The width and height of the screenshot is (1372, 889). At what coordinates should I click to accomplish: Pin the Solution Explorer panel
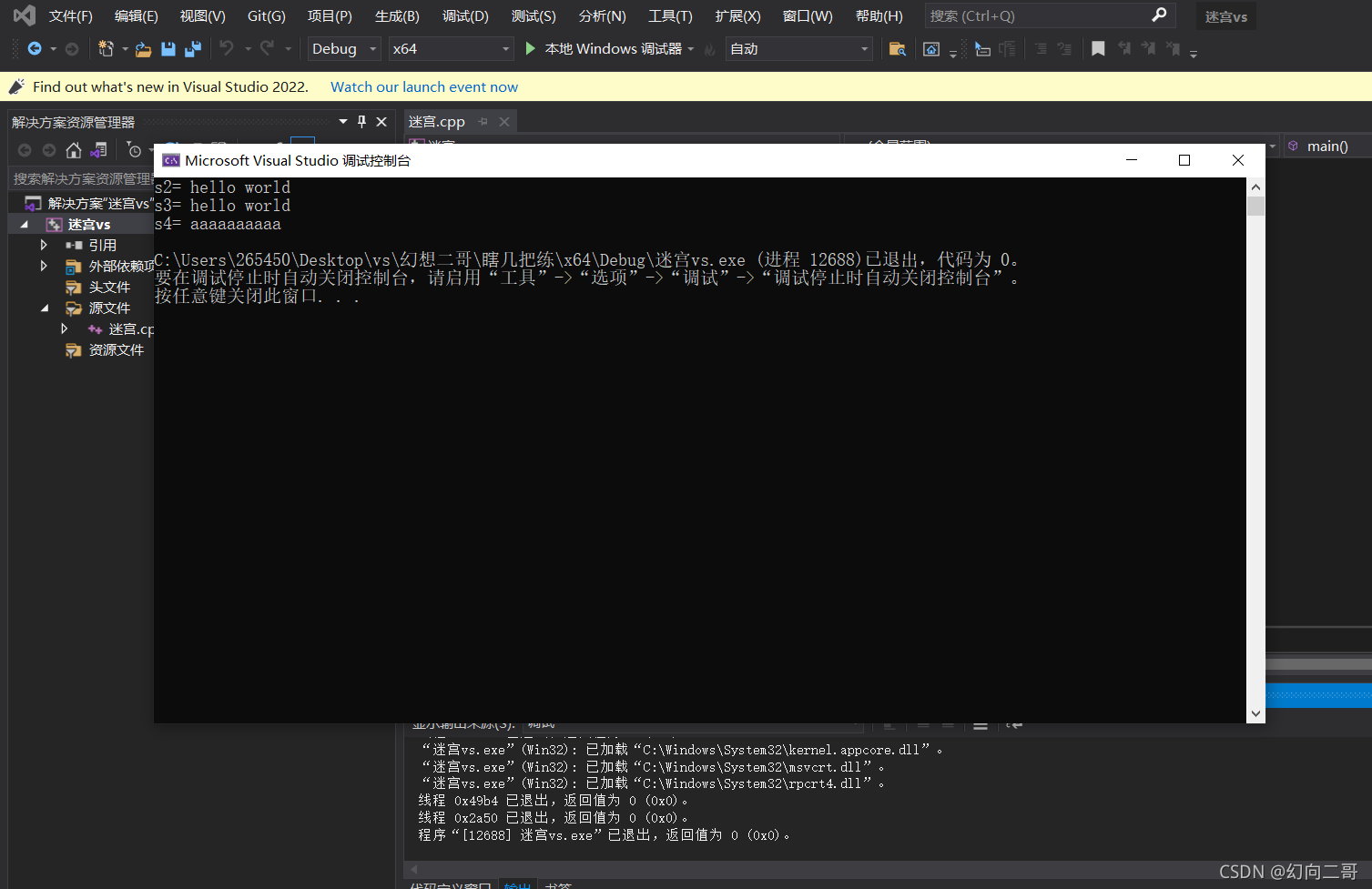362,122
